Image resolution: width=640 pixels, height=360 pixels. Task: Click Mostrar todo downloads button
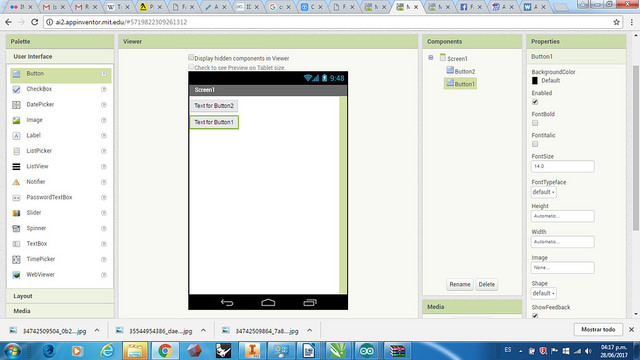[598, 329]
